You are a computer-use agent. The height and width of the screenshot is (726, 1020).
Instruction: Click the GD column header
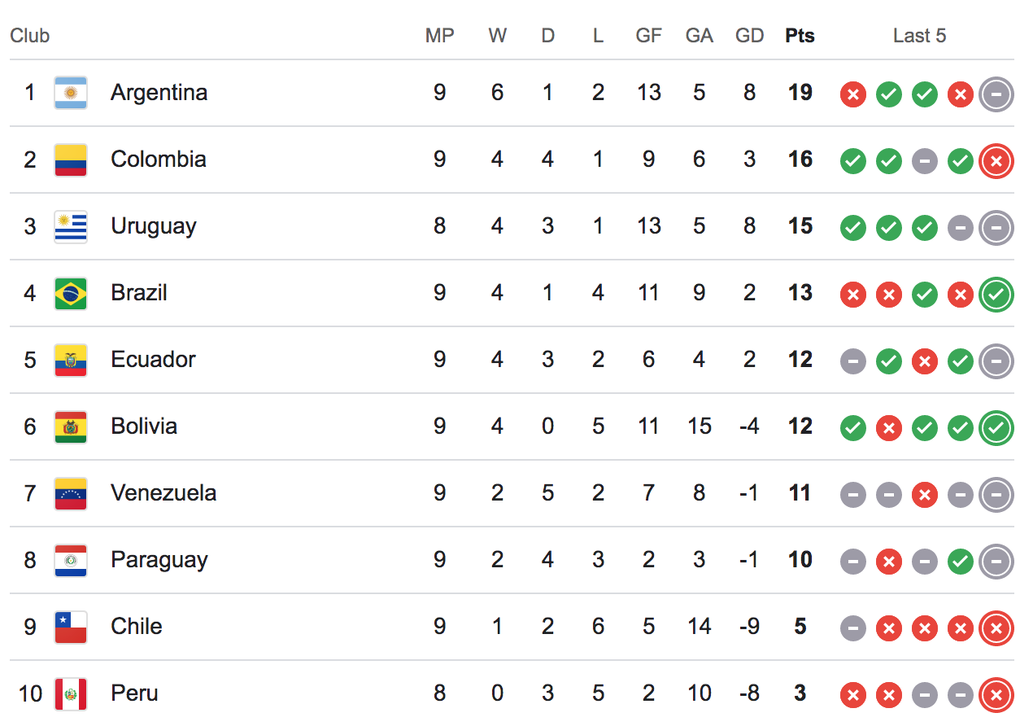pyautogui.click(x=749, y=36)
